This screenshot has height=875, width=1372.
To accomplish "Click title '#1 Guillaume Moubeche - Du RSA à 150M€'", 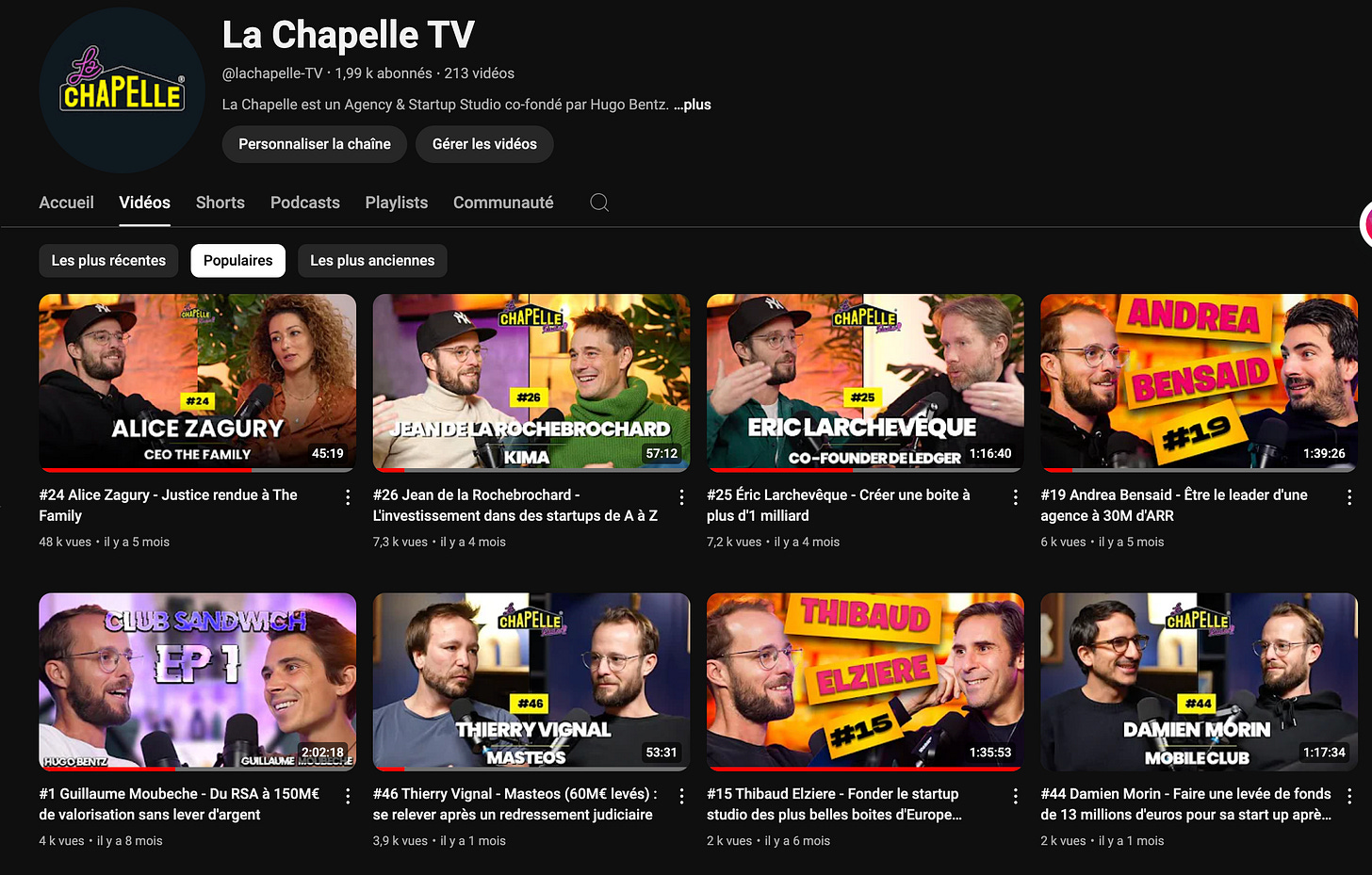I will [x=179, y=803].
